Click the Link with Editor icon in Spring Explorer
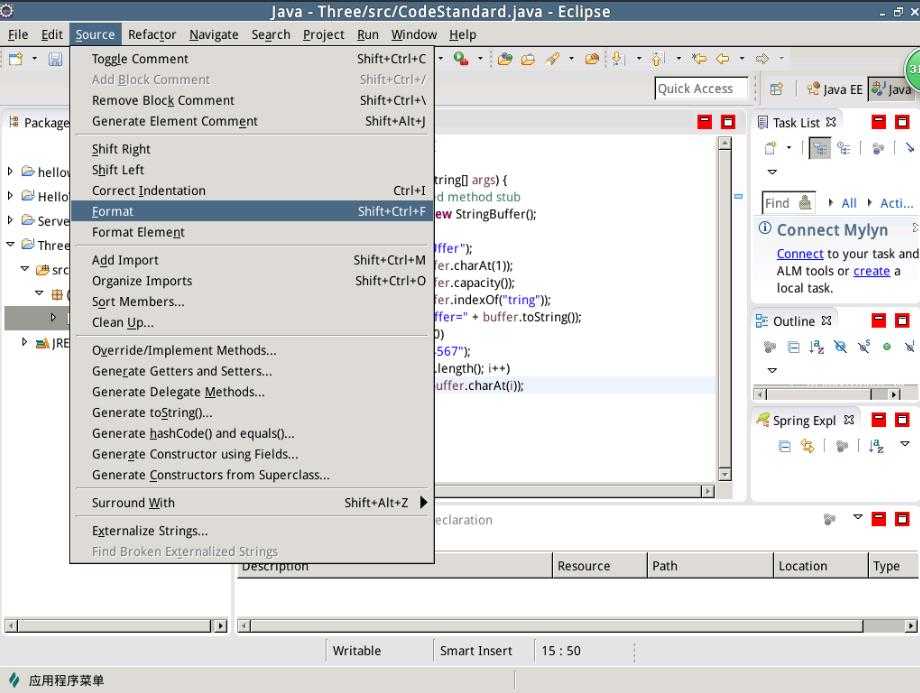920x693 pixels. click(x=807, y=447)
